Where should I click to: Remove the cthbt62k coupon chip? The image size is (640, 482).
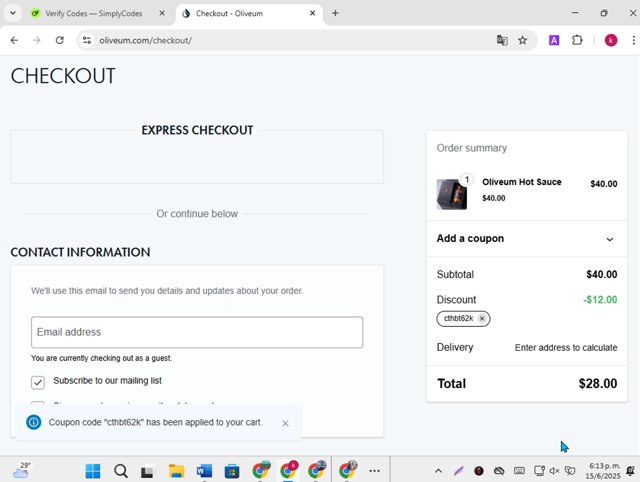click(482, 319)
